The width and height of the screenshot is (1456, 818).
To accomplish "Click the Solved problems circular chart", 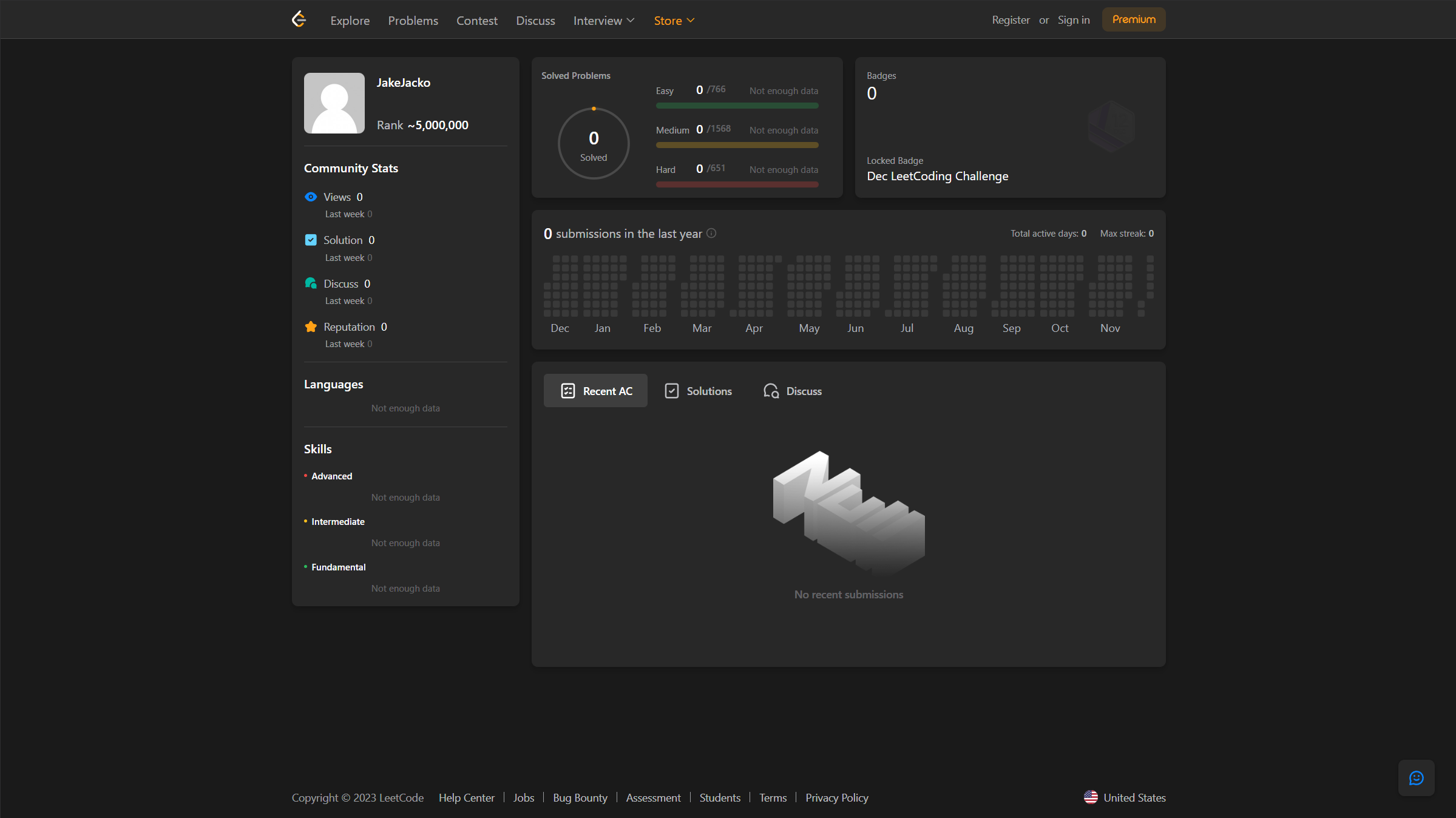I will pos(594,143).
